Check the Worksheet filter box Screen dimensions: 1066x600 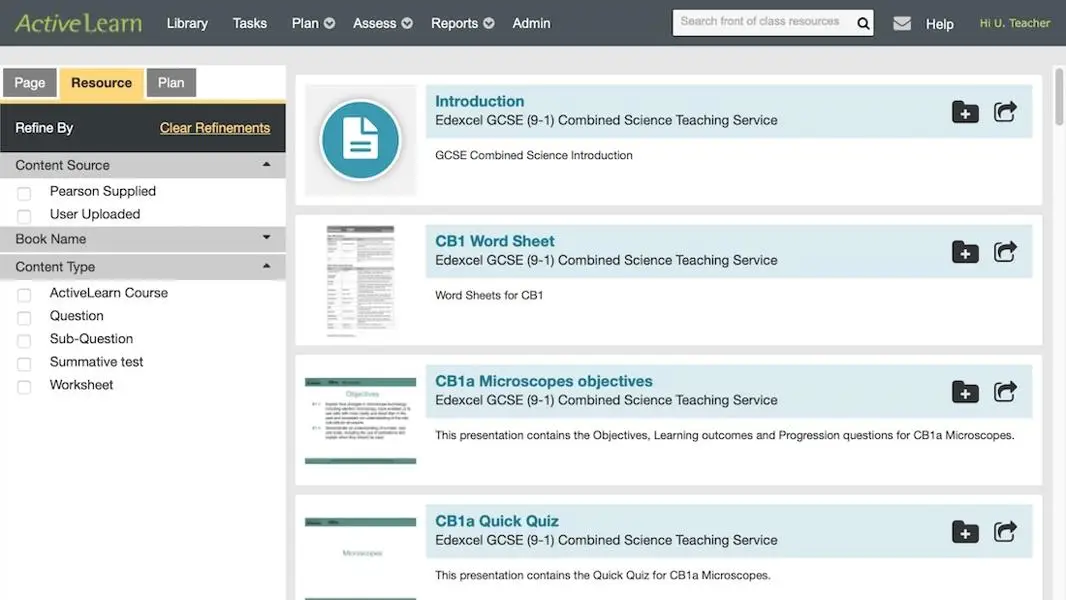pyautogui.click(x=24, y=387)
